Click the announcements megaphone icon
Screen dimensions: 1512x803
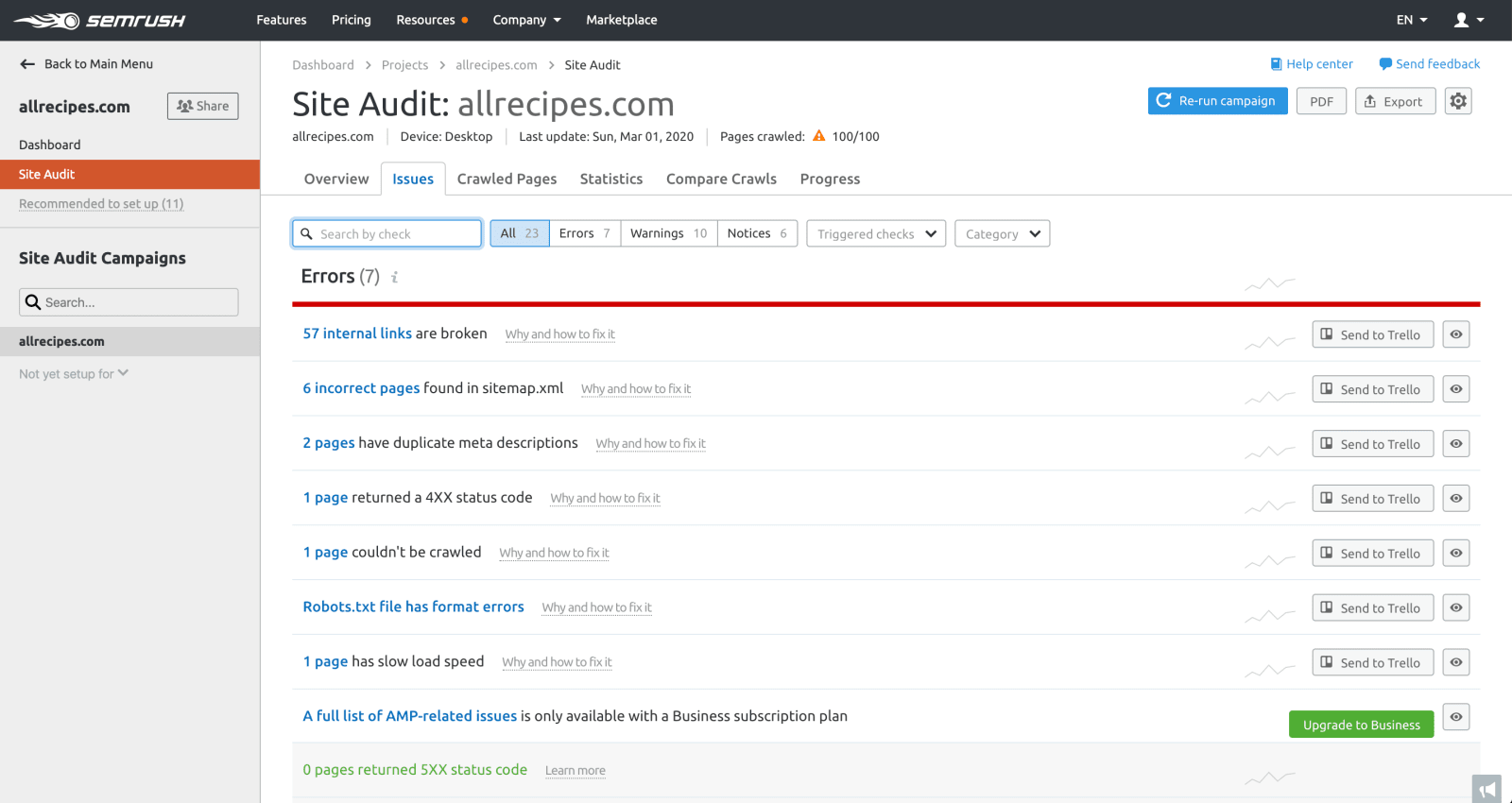click(1487, 789)
